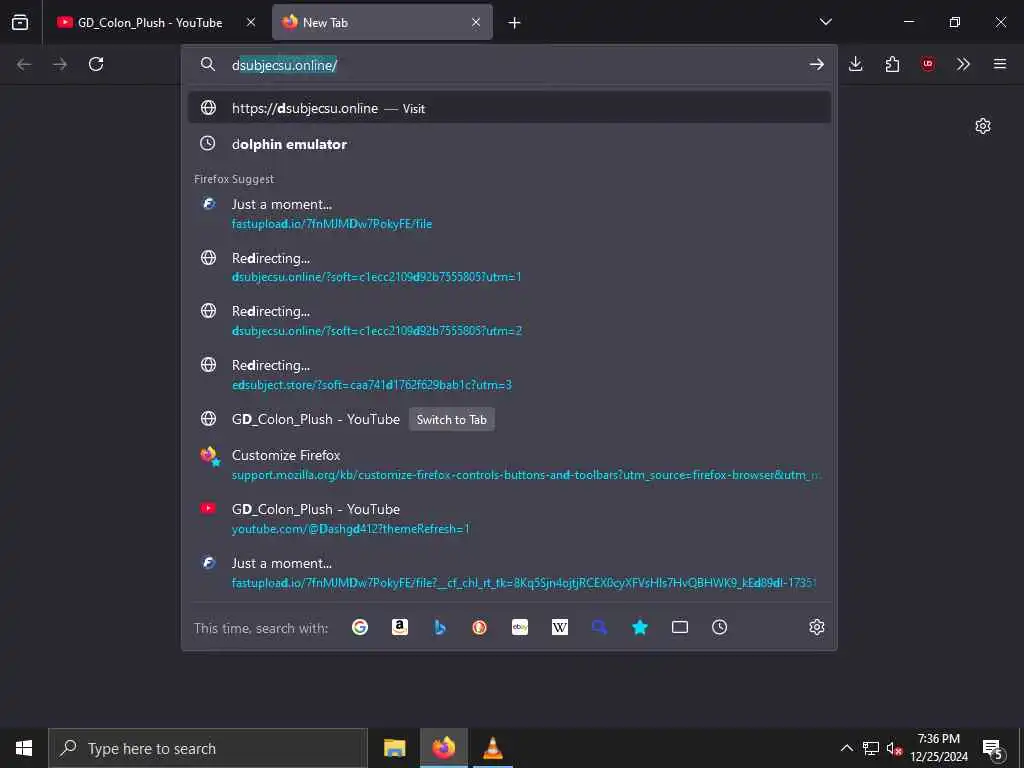Open the Windows Start menu
Image resolution: width=1024 pixels, height=768 pixels.
click(24, 748)
